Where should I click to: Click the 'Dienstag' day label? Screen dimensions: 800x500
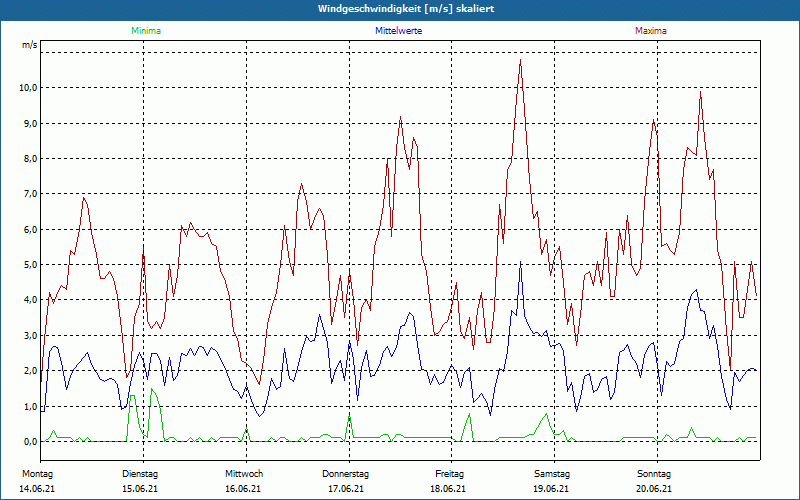(x=140, y=474)
